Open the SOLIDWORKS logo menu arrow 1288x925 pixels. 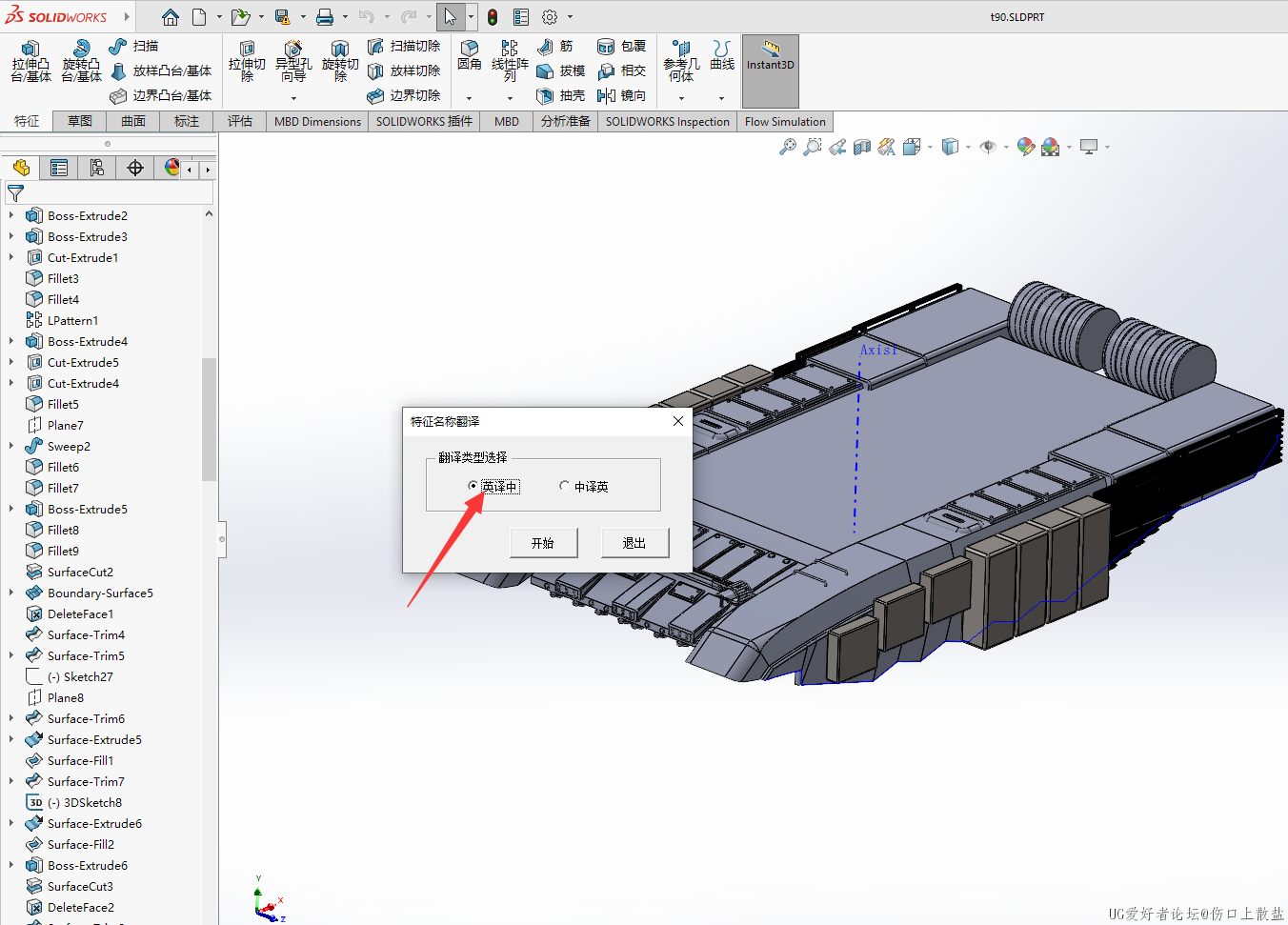(127, 17)
